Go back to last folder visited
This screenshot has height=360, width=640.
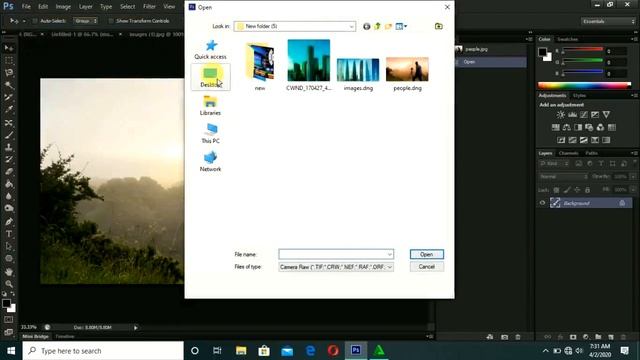pos(367,26)
